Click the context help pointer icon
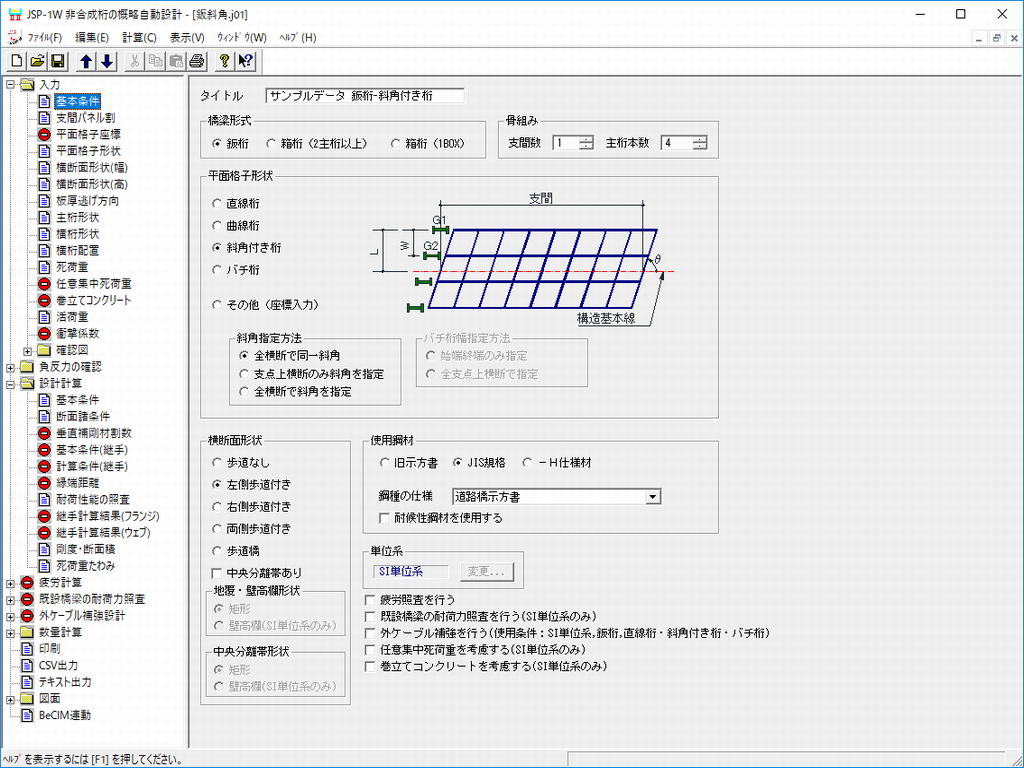 point(246,61)
